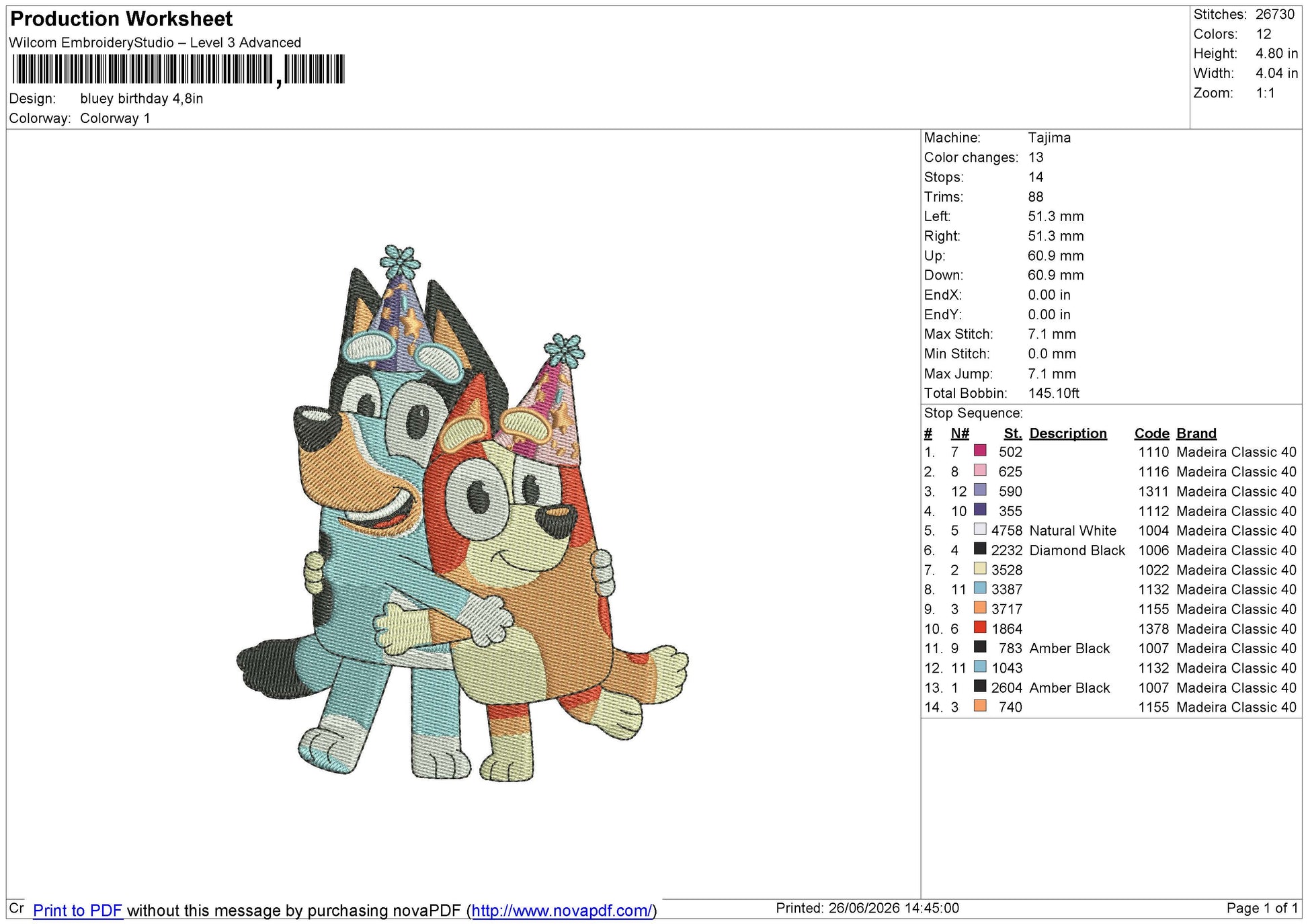Choose the light blue swatch in stop 8
The height and width of the screenshot is (924, 1308).
980,589
